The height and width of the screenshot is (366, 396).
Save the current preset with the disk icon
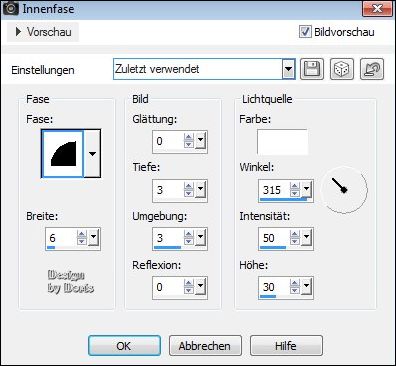coord(312,69)
